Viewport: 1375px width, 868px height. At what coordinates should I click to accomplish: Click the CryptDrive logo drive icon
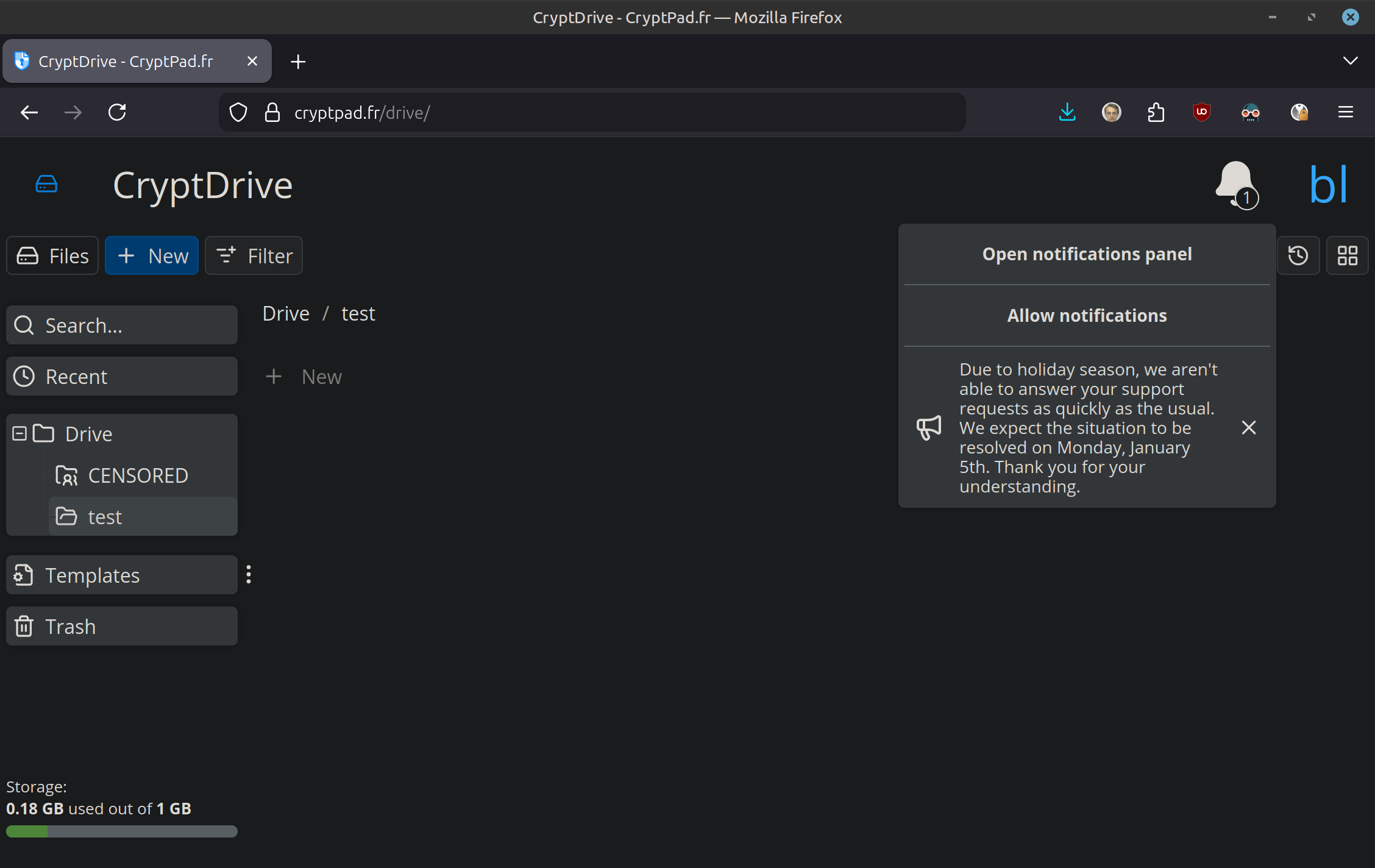[x=46, y=184]
